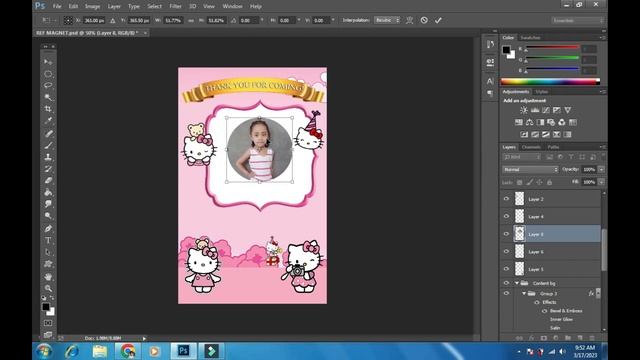Click the foreground color swatch in Color panel
Screen dimensions: 640x360
[x=506, y=50]
